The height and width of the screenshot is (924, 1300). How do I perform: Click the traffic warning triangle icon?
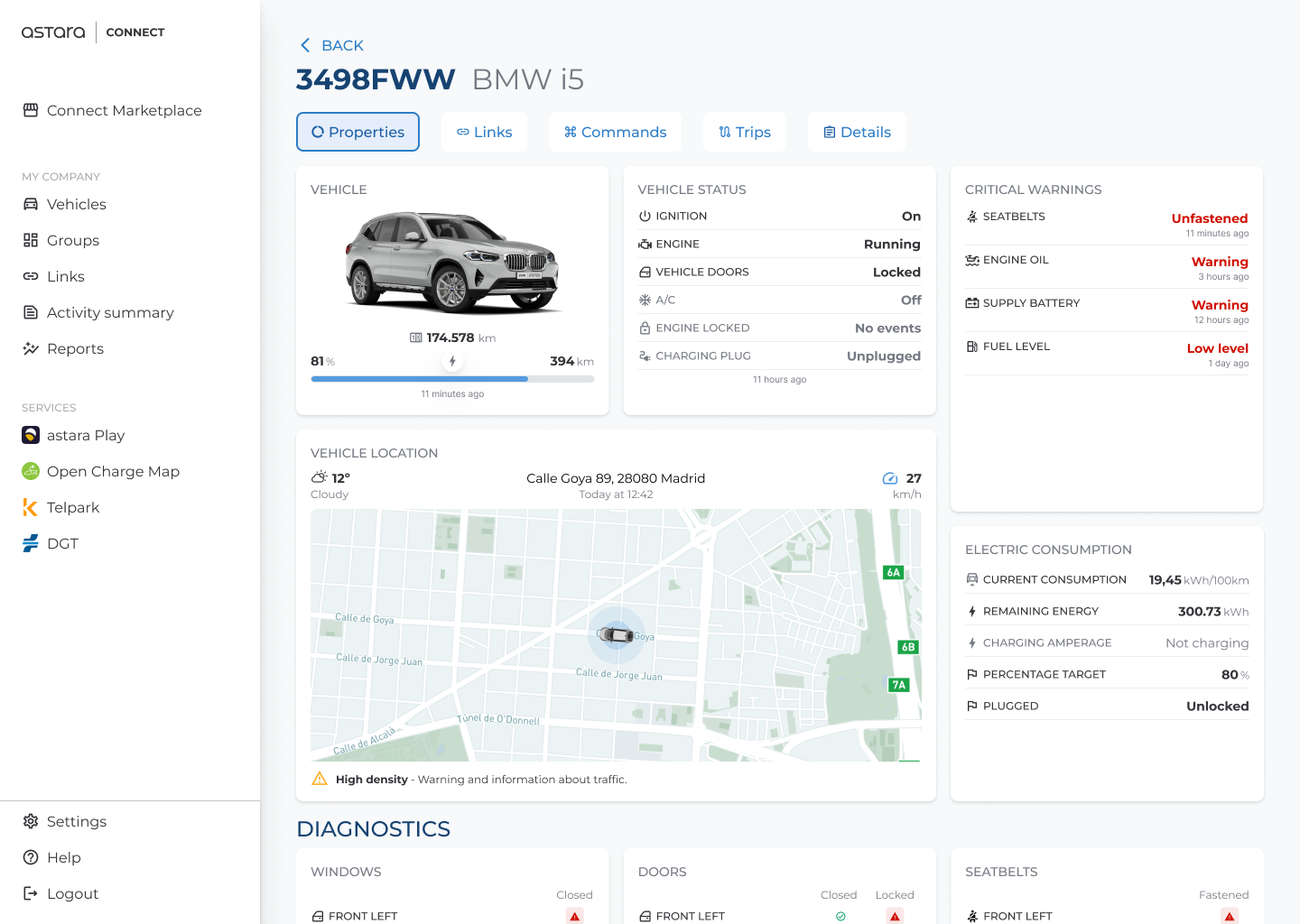[320, 779]
